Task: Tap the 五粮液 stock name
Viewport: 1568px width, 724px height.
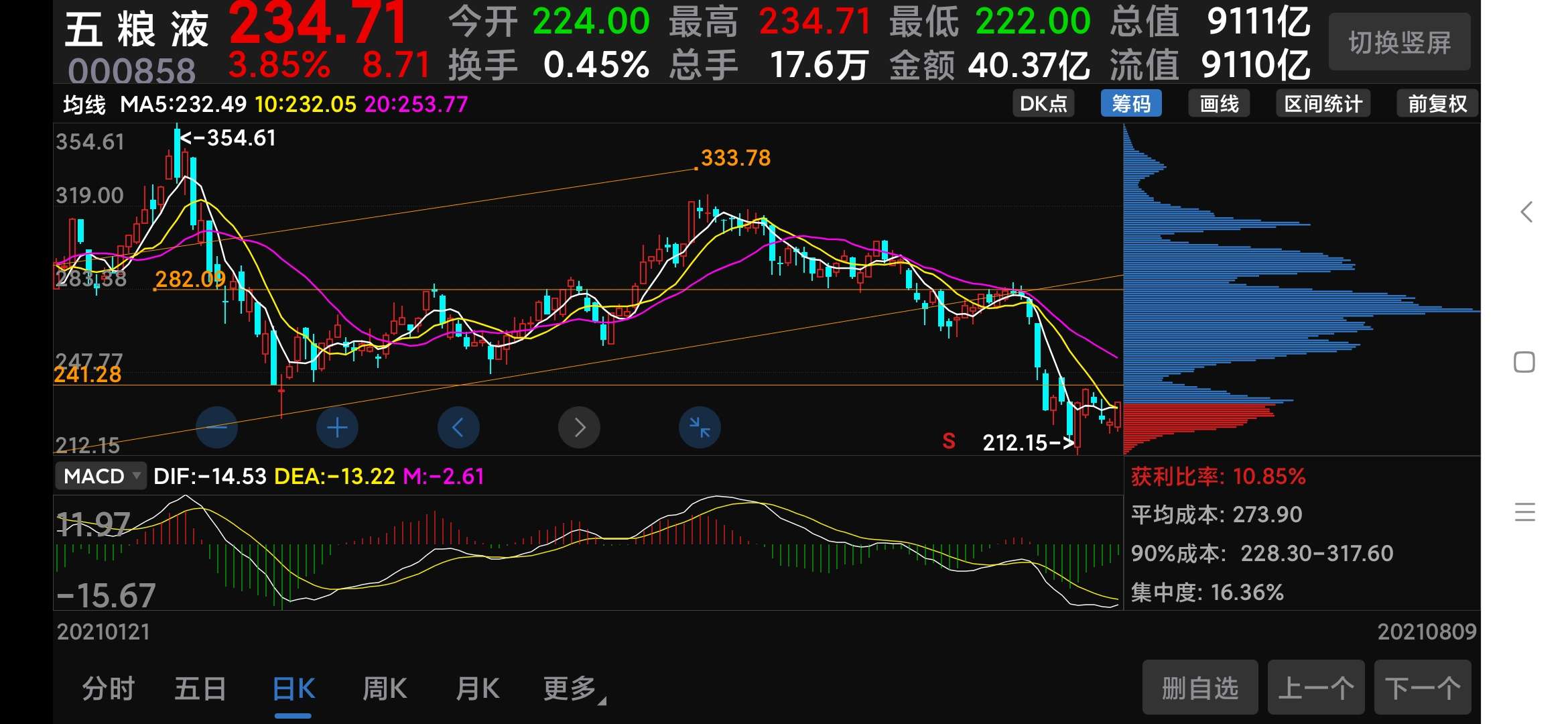Action: (x=137, y=29)
